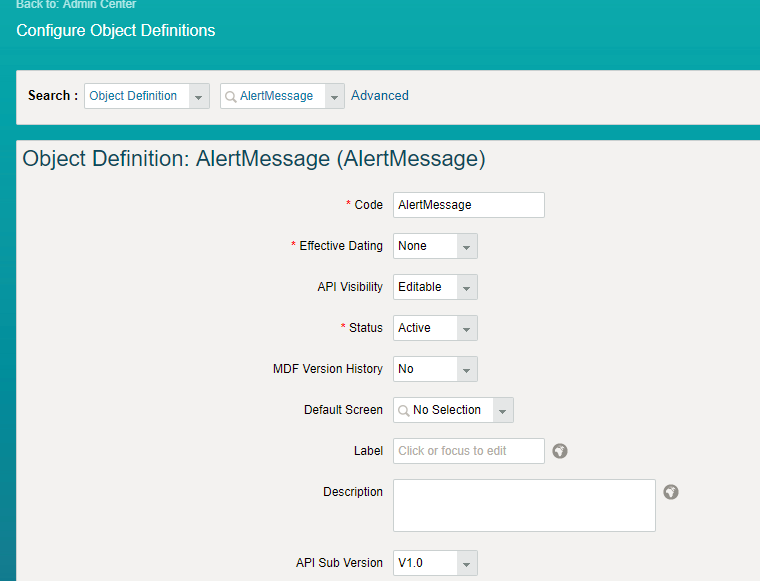Click the MDF Version History label

tap(328, 369)
